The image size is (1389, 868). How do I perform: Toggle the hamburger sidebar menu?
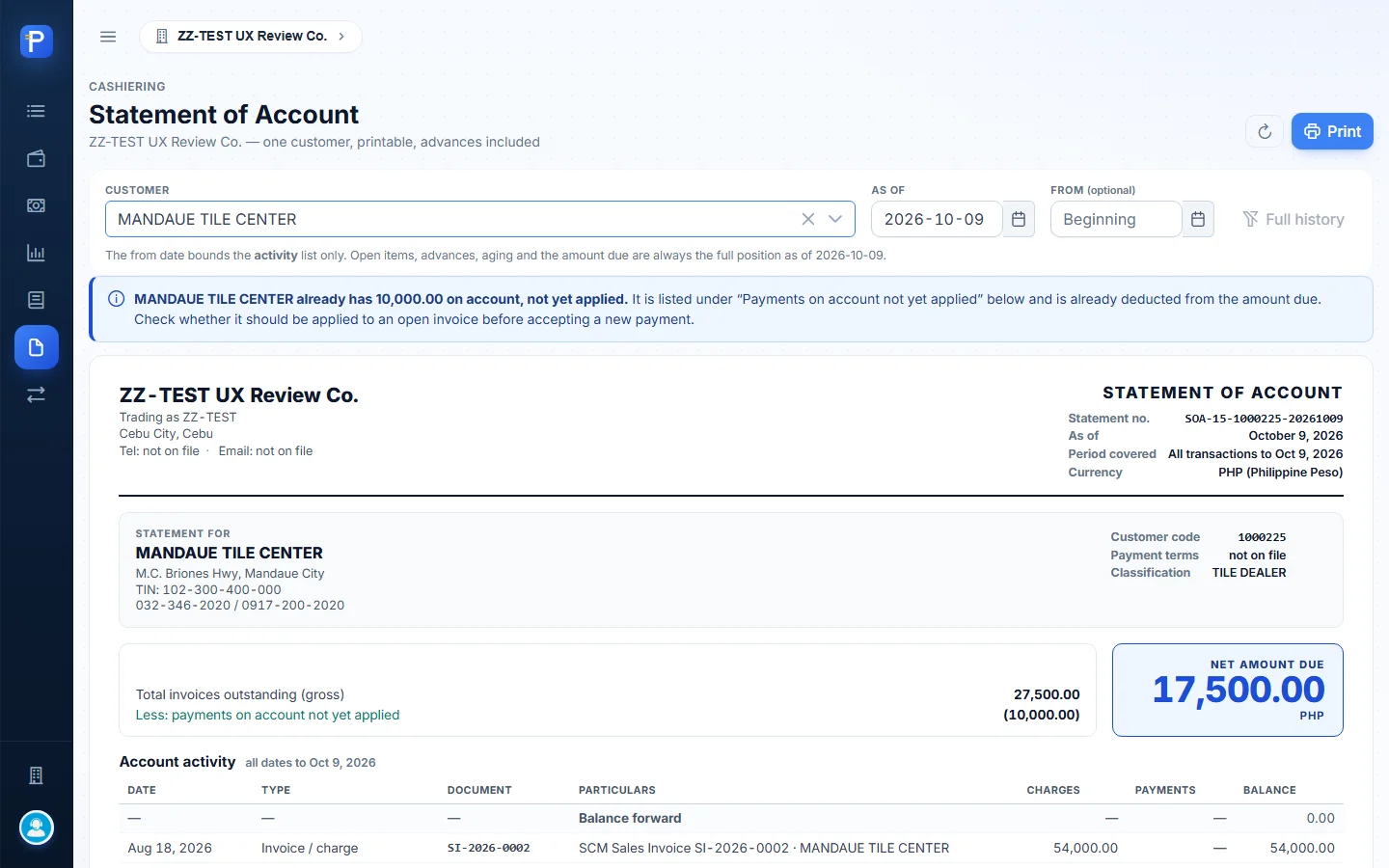tap(108, 37)
